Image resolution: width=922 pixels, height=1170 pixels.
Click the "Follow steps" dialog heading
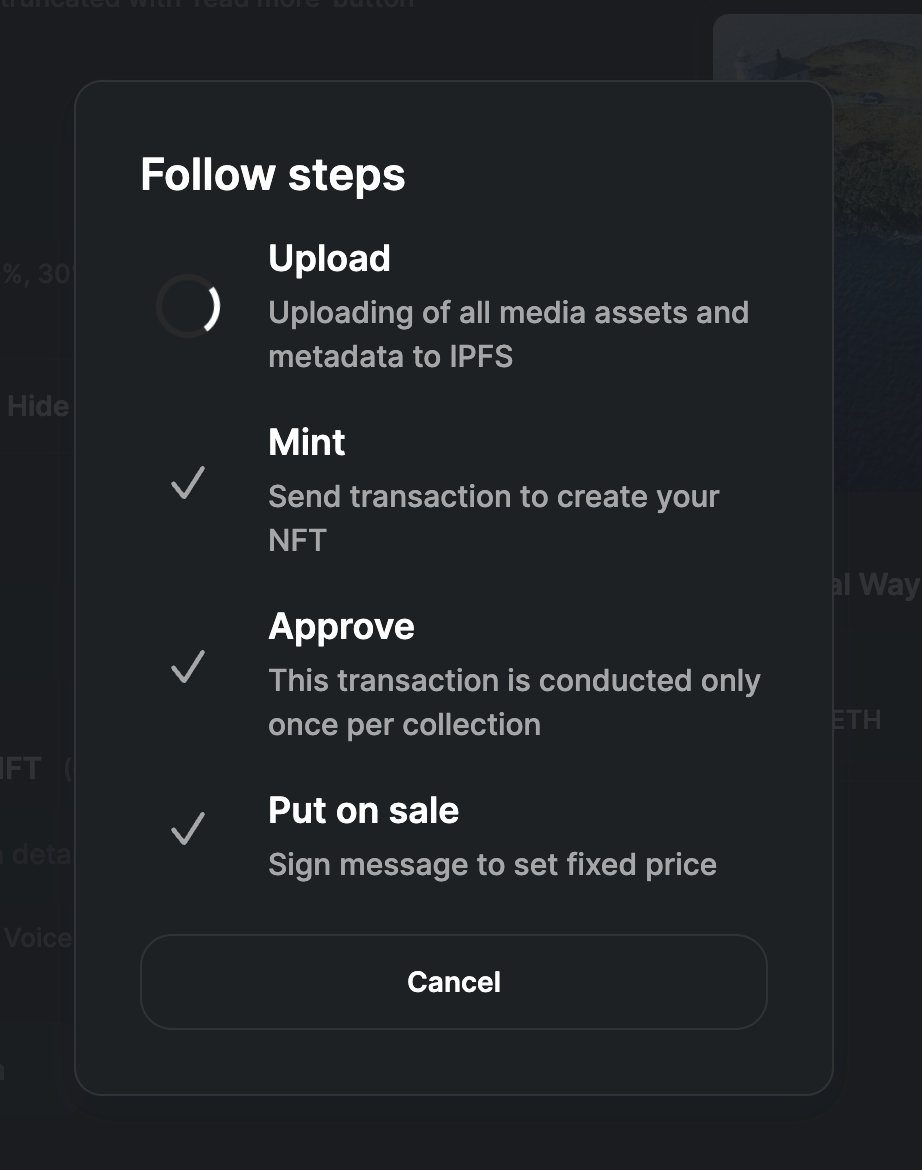pos(273,174)
